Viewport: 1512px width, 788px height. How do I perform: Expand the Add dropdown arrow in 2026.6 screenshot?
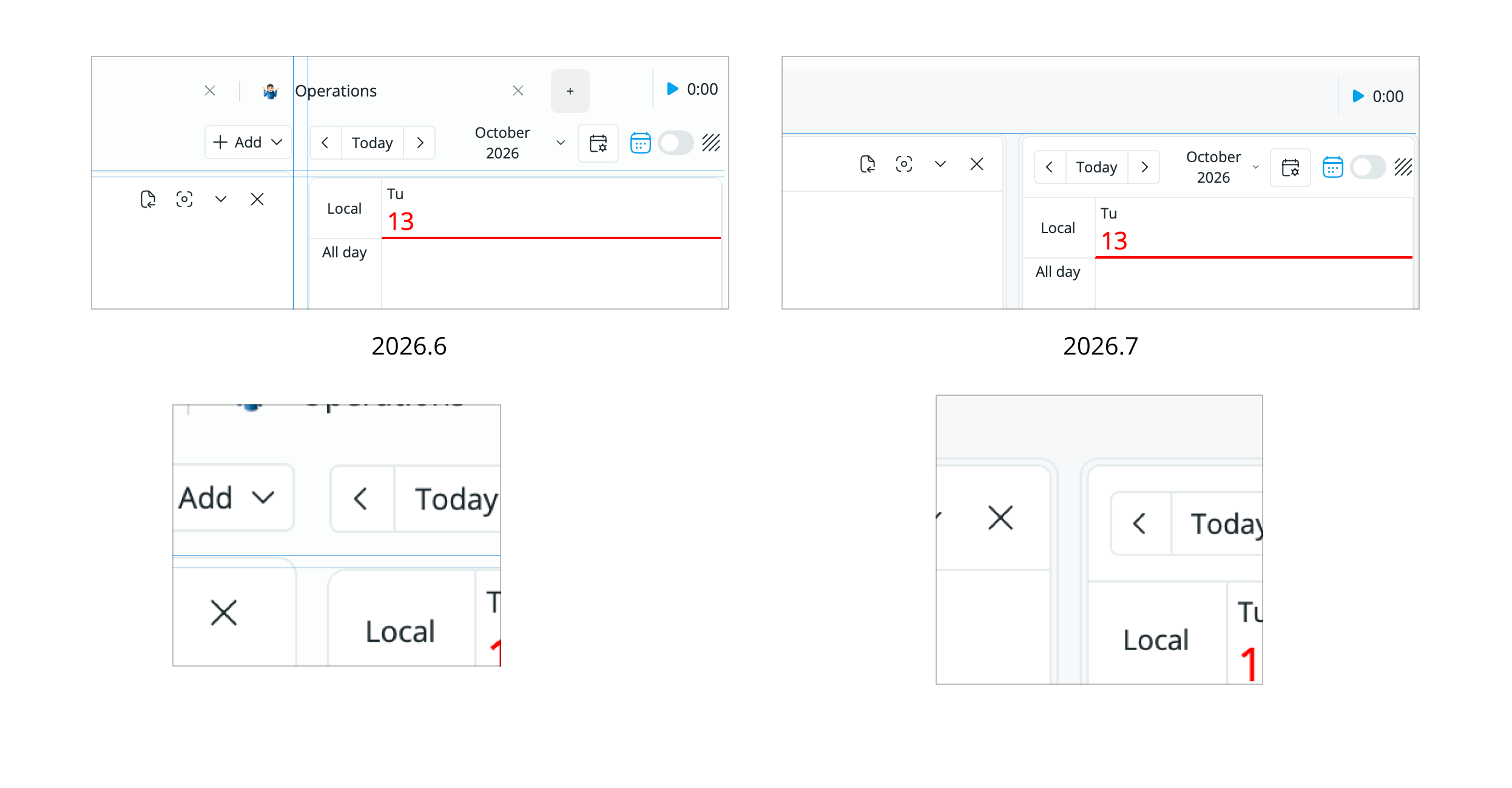point(277,142)
